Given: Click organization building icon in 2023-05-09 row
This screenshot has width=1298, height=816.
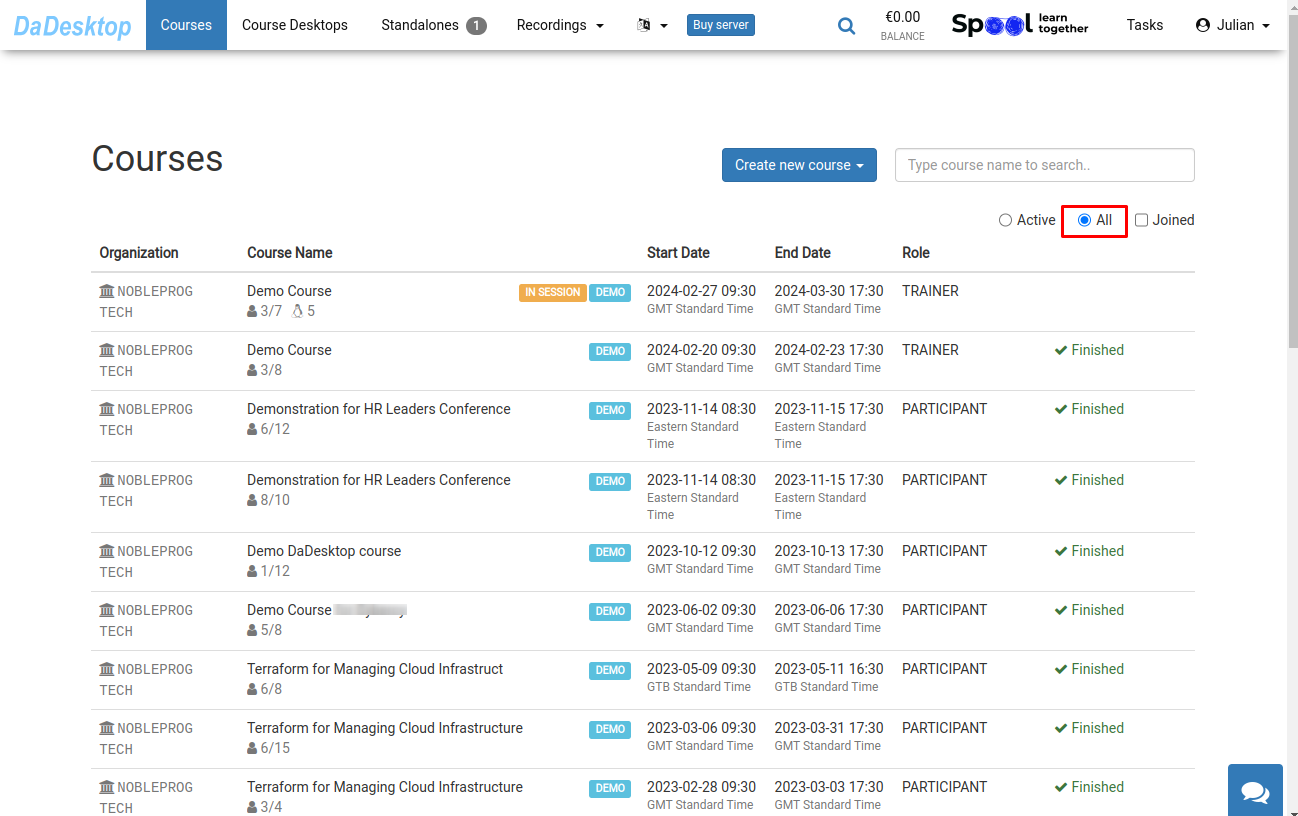Looking at the screenshot, I should point(107,669).
